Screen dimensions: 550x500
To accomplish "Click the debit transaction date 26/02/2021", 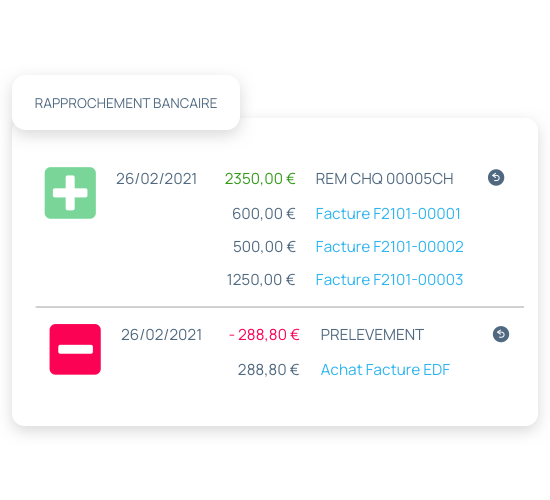I will coord(161,334).
